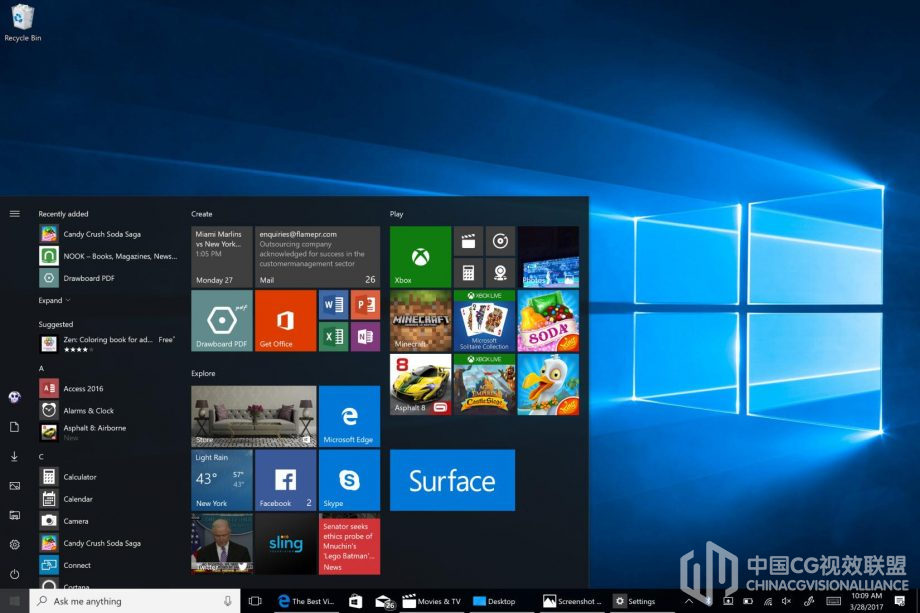Launch Candy Crush Soda tile
This screenshot has width=920, height=613.
[548, 321]
